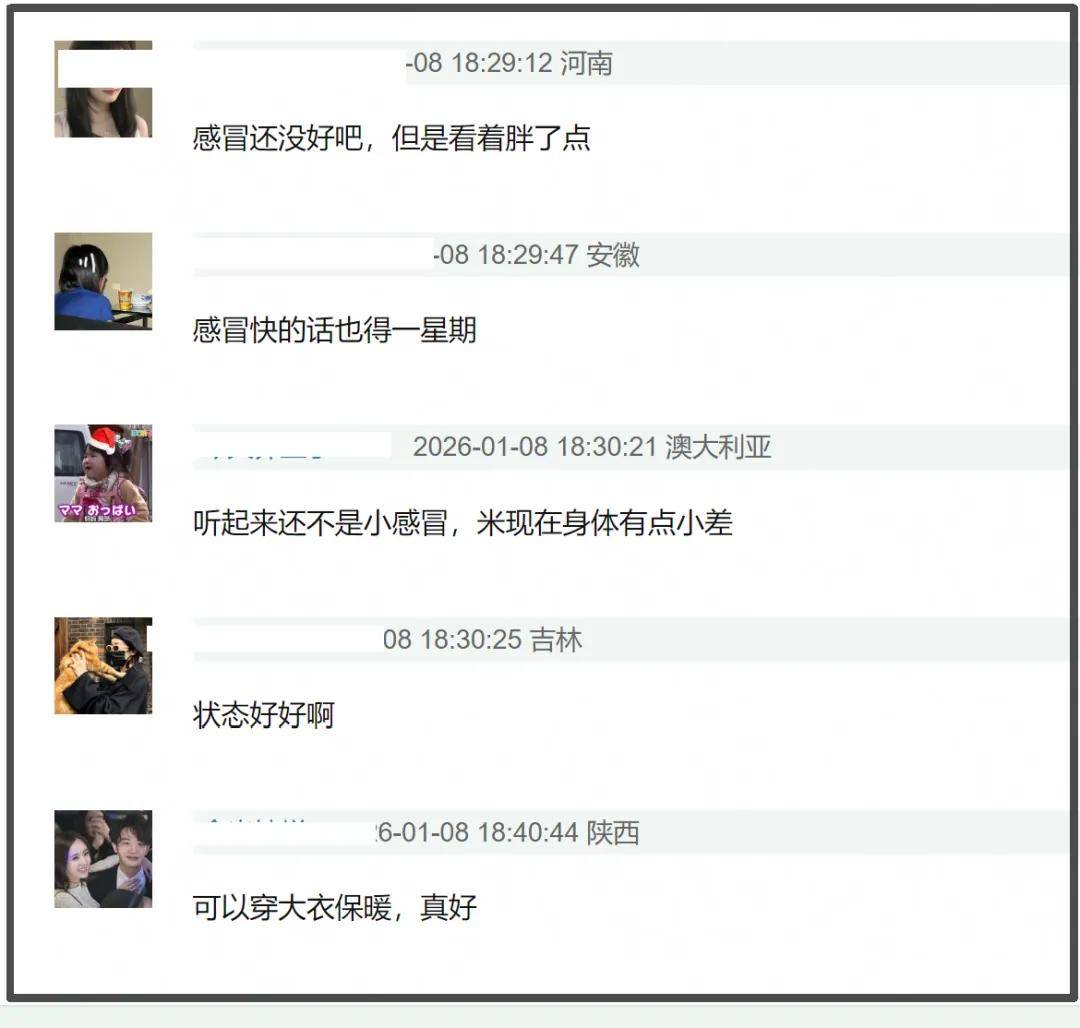Viewport: 1080px width, 1028px height.
Task: Select the comment 状态好好啊
Action: pos(264,715)
